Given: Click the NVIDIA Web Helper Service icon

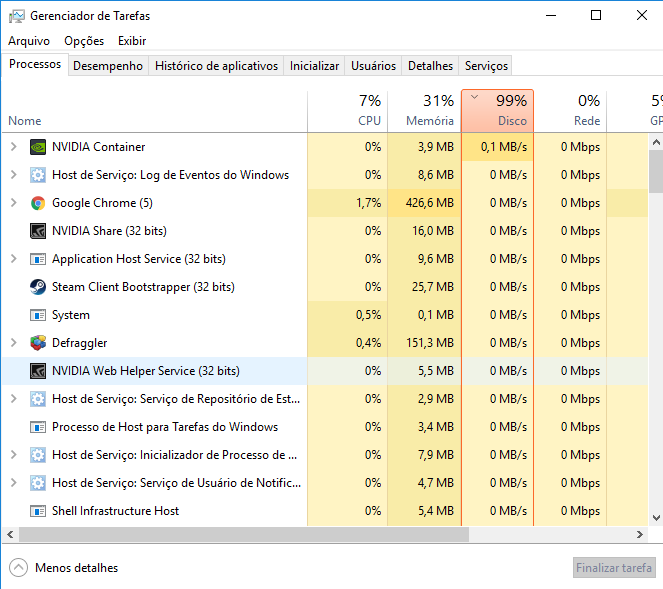Looking at the screenshot, I should coord(38,371).
